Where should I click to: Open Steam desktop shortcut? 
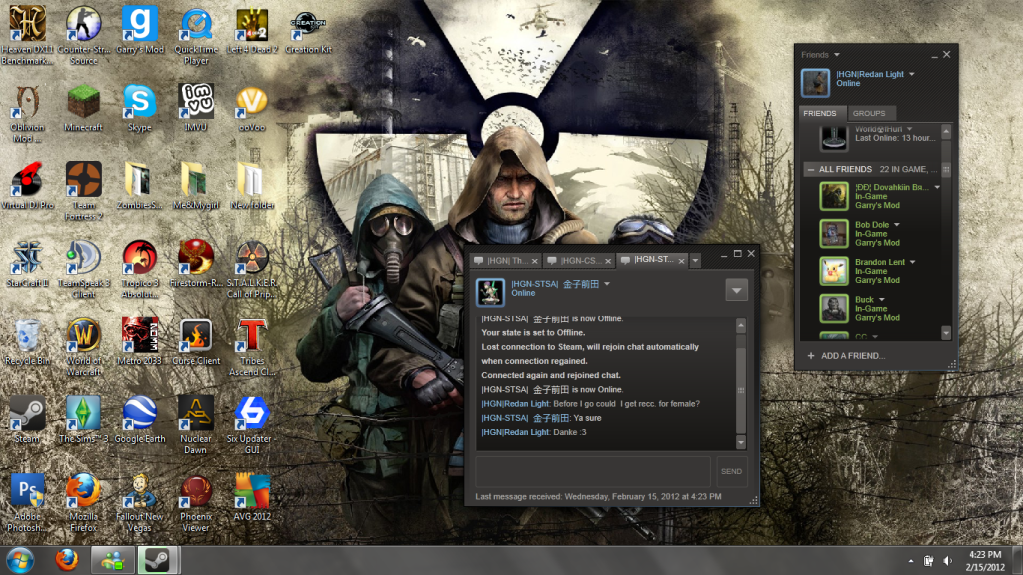27,419
